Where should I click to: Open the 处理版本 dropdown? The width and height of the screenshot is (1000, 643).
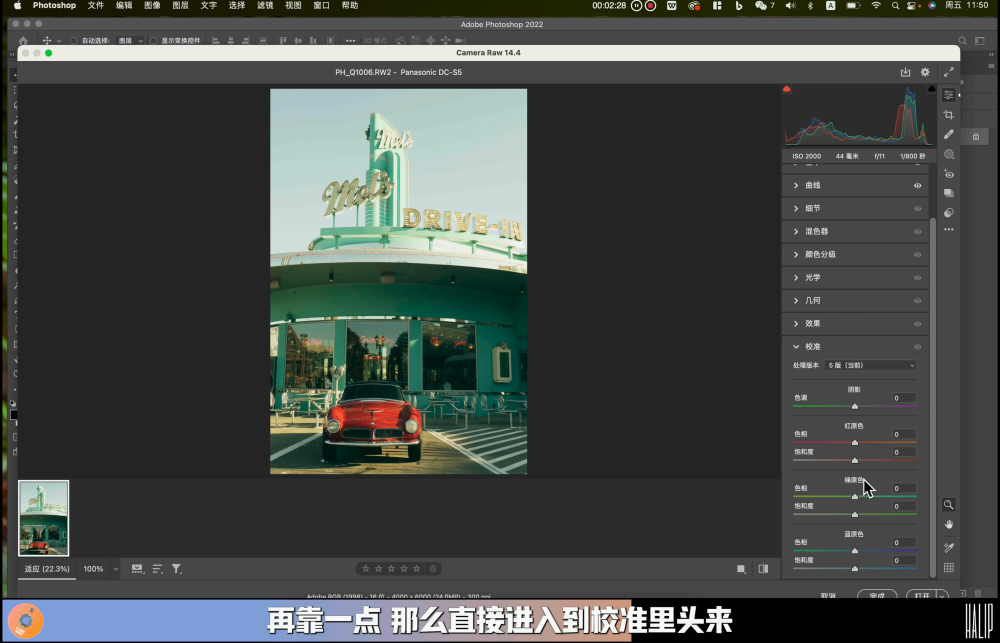(871, 366)
